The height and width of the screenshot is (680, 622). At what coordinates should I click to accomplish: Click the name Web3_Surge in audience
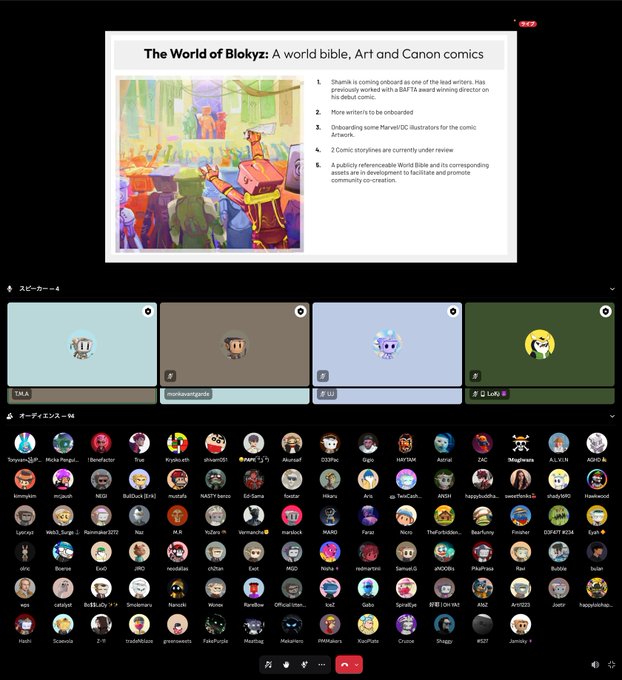[x=61, y=533]
